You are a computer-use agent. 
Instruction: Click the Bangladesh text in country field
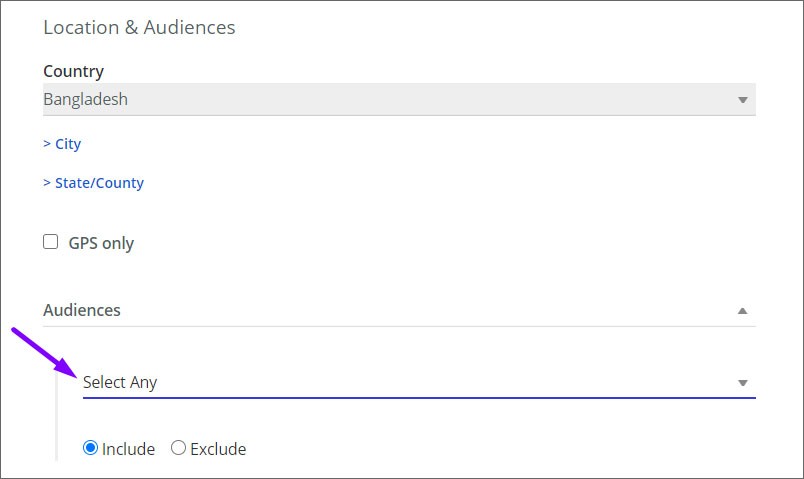tap(86, 99)
